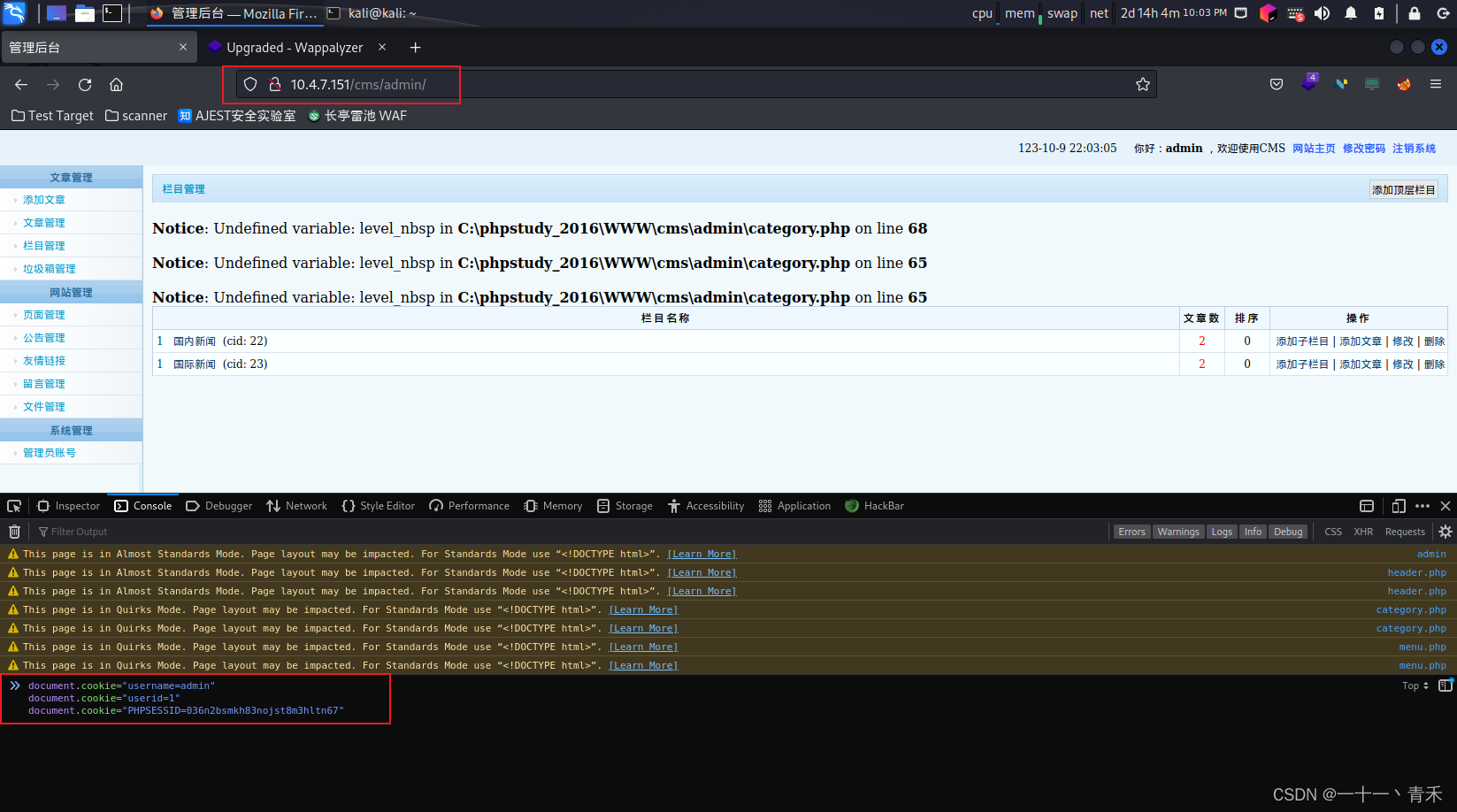1457x812 pixels.
Task: Open 垃圾箱管理 in the sidebar
Action: 50,269
